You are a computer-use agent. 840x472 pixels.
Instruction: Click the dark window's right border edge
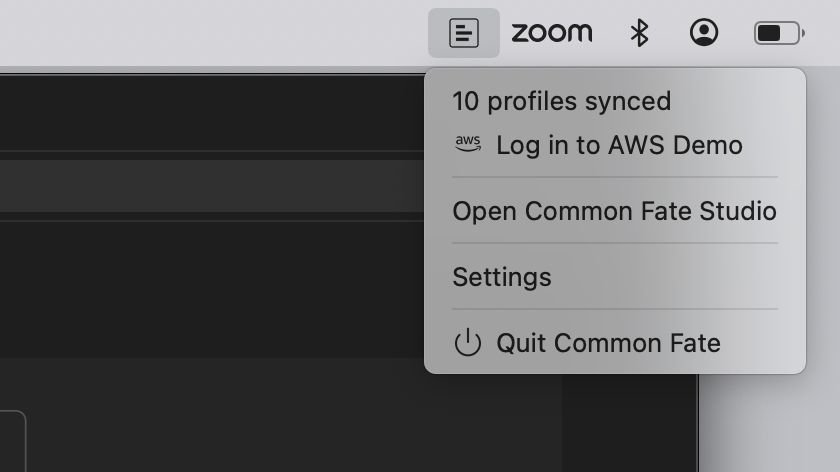click(x=698, y=423)
